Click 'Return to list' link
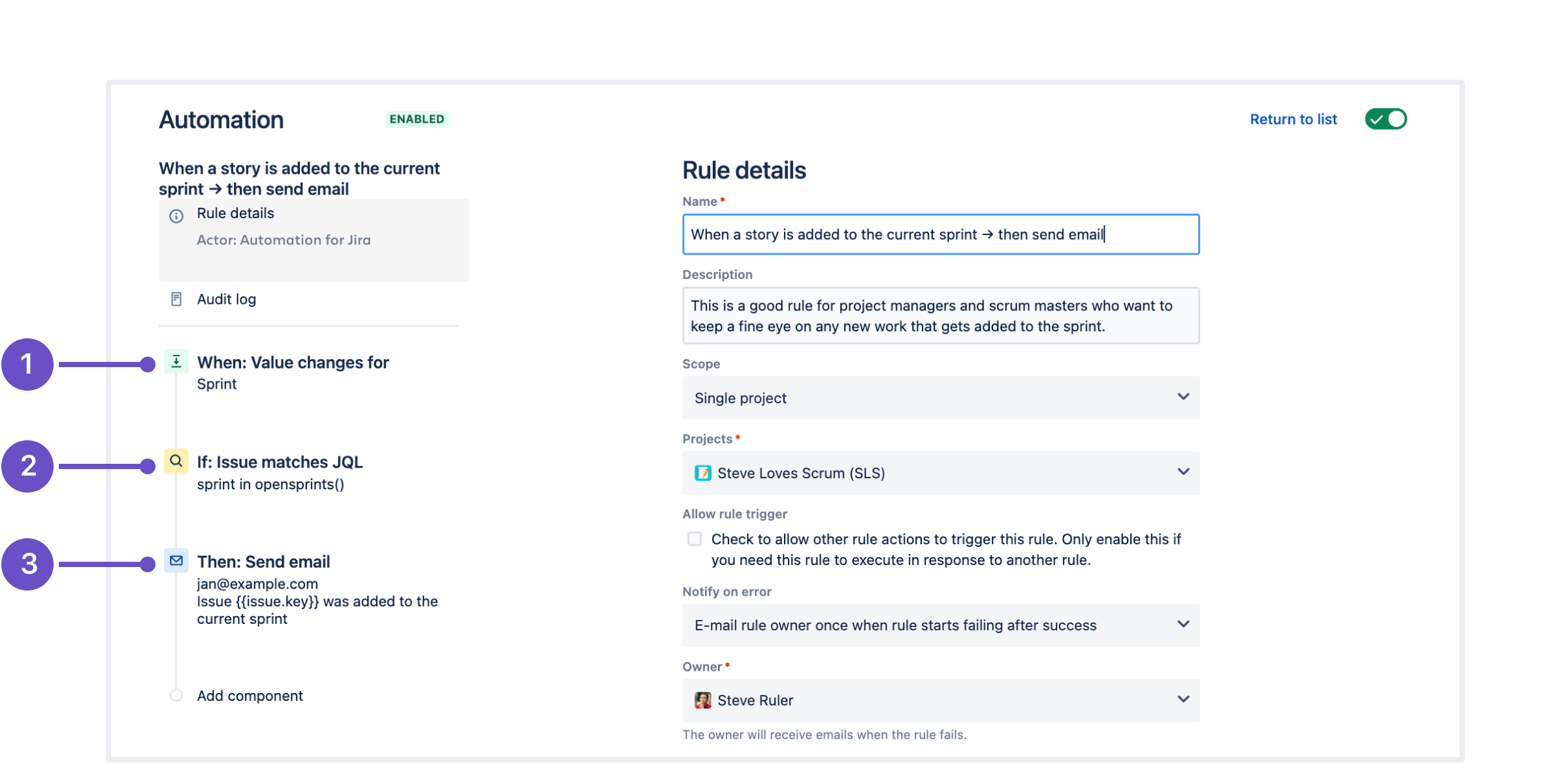Screen dimensions: 1568x763 pos(1292,118)
